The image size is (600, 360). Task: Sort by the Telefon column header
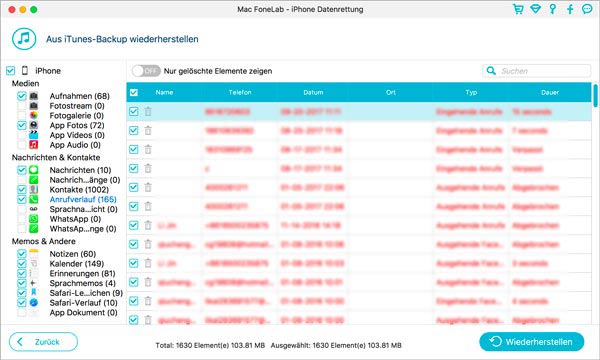(x=240, y=92)
